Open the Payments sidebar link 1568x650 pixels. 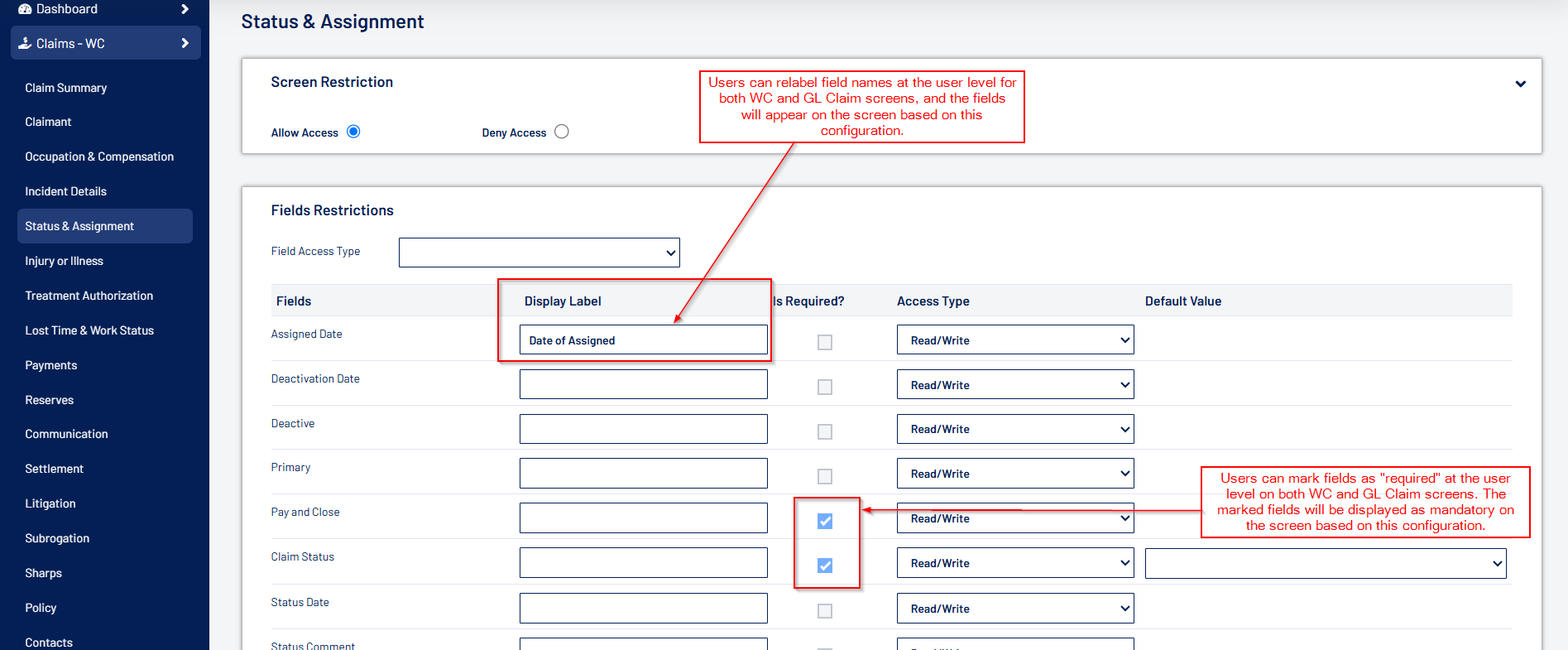tap(51, 365)
